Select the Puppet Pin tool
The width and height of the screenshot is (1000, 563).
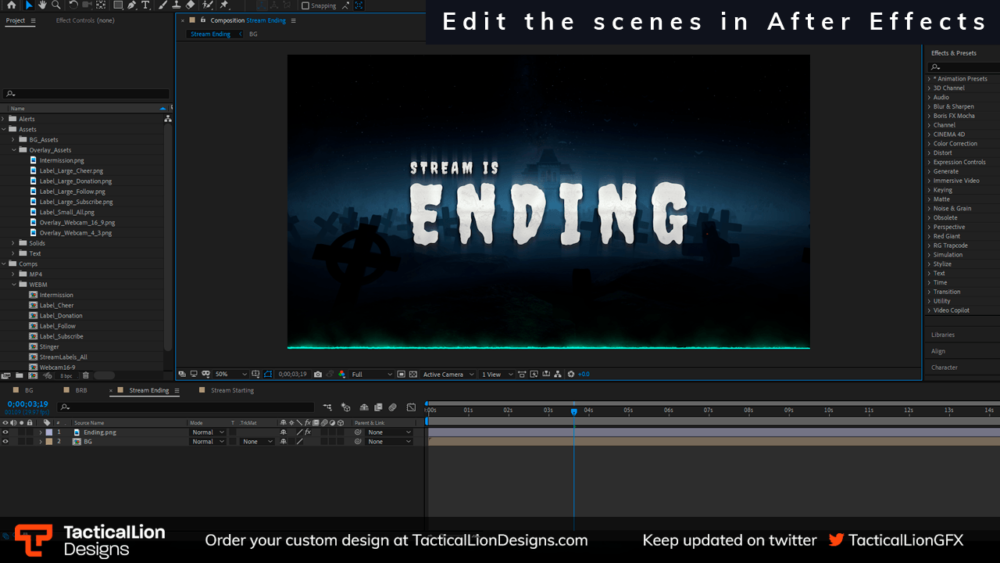(x=224, y=5)
